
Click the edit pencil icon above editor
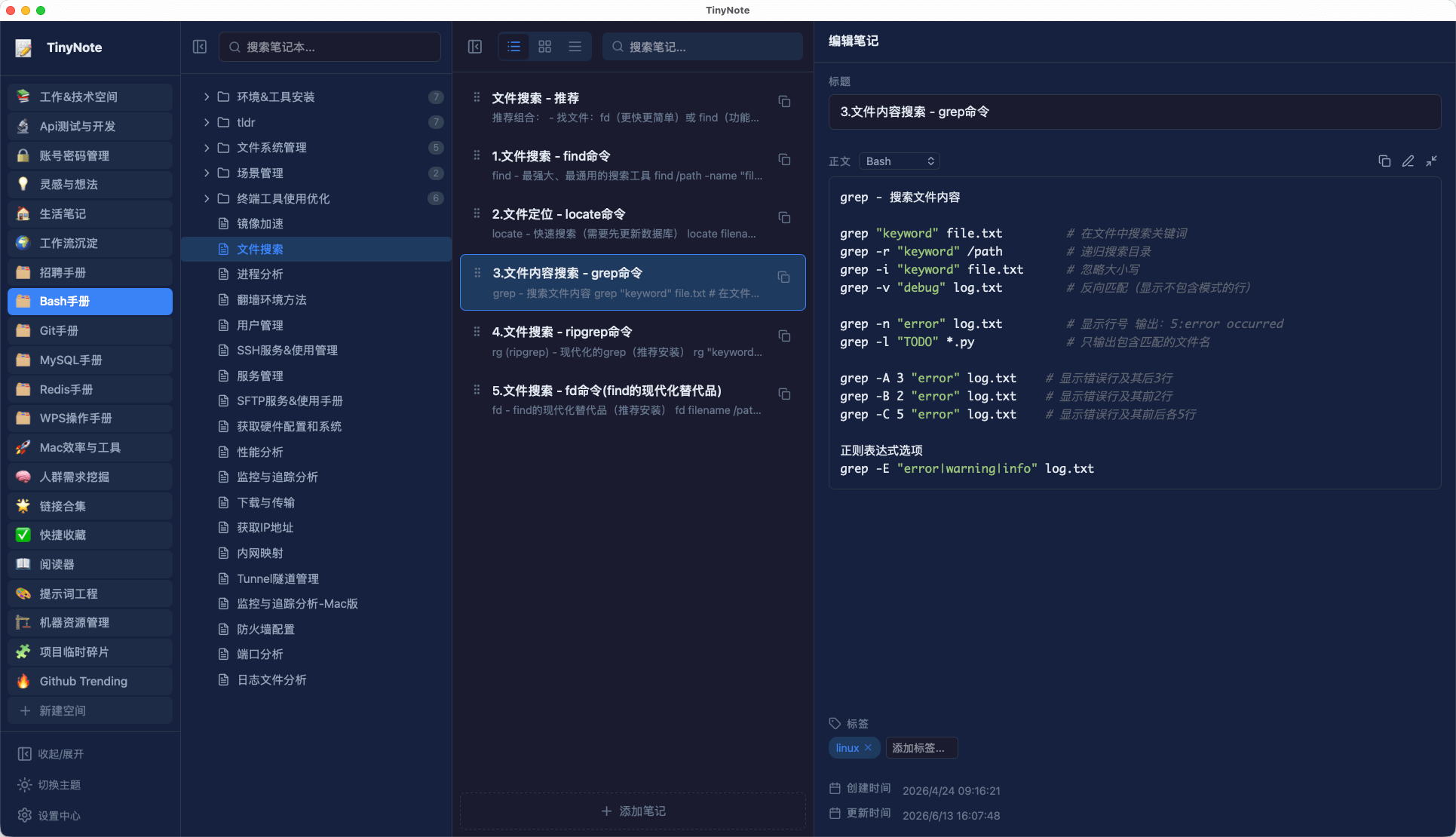[1408, 161]
